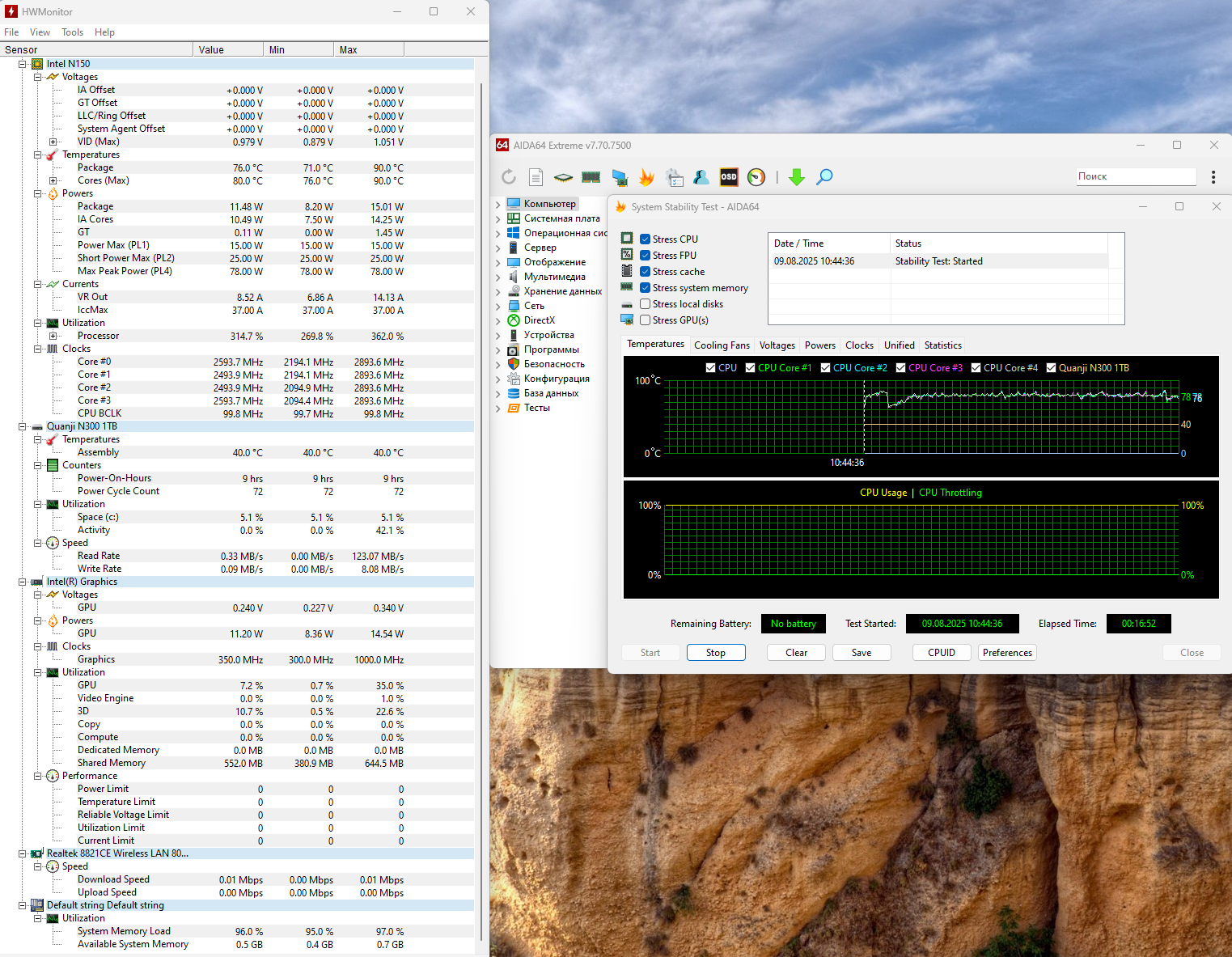This screenshot has width=1232, height=957.
Task: Toggle the Quanji N300 1TB graph checkbox
Action: [1052, 368]
